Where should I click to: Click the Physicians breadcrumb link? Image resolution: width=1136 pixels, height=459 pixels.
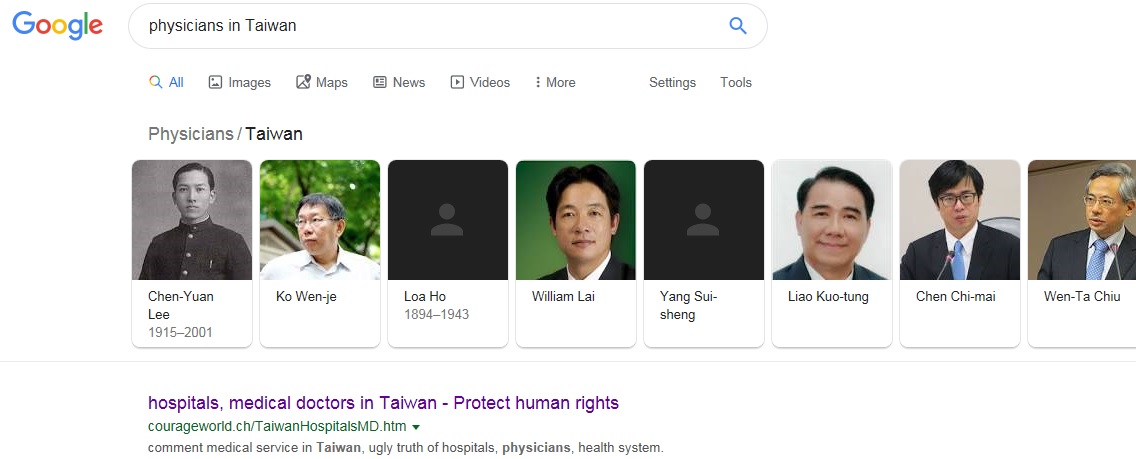[x=190, y=134]
